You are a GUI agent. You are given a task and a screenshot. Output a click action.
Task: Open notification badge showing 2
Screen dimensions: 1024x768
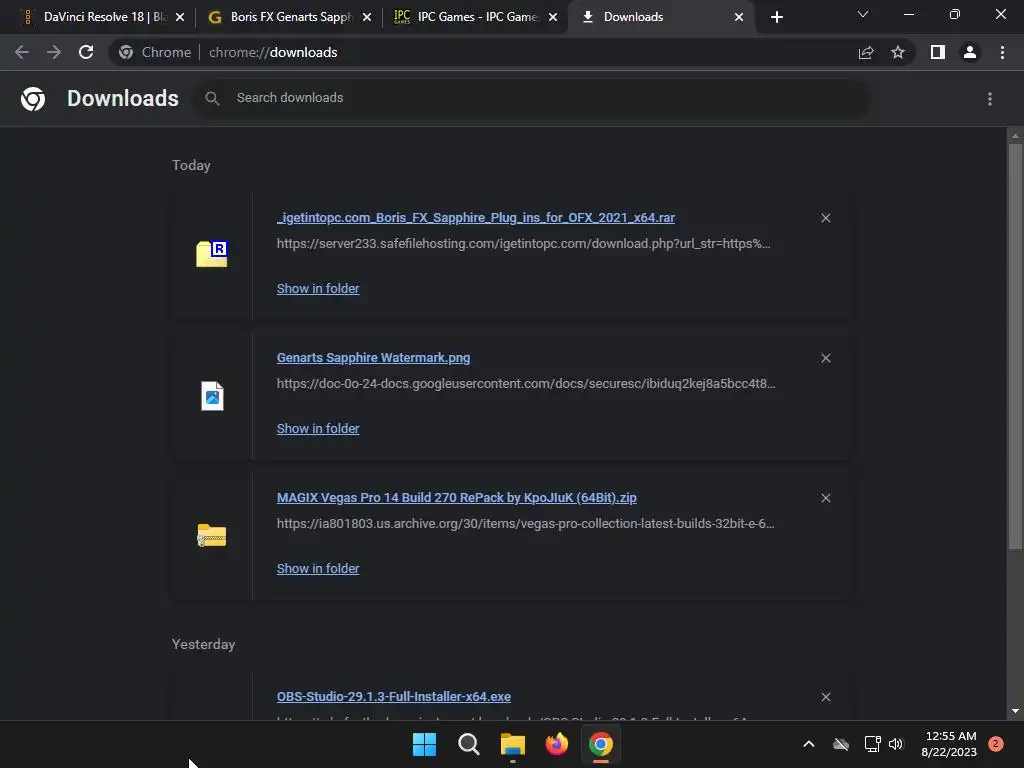pos(996,744)
